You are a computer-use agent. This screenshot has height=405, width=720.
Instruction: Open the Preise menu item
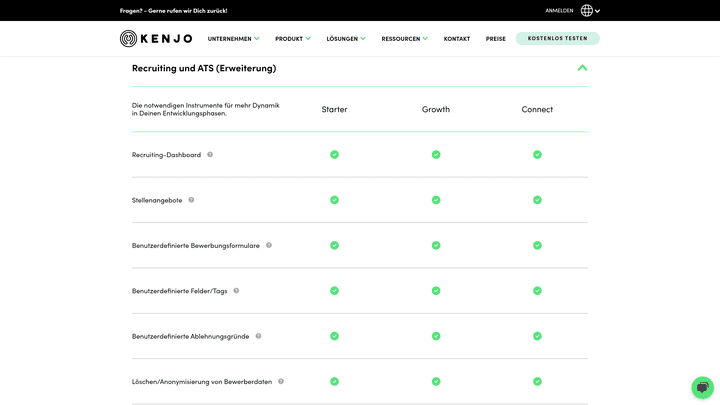pyautogui.click(x=495, y=39)
